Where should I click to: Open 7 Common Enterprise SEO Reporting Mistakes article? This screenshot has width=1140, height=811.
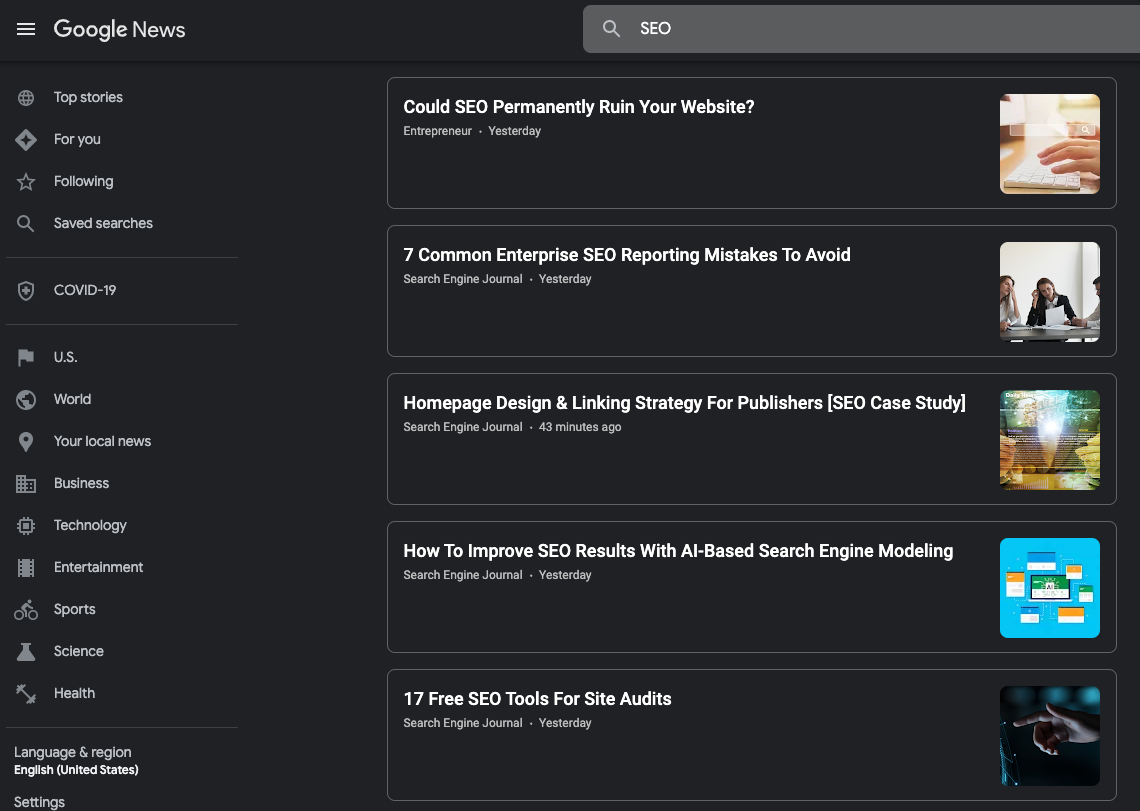pyautogui.click(x=627, y=255)
